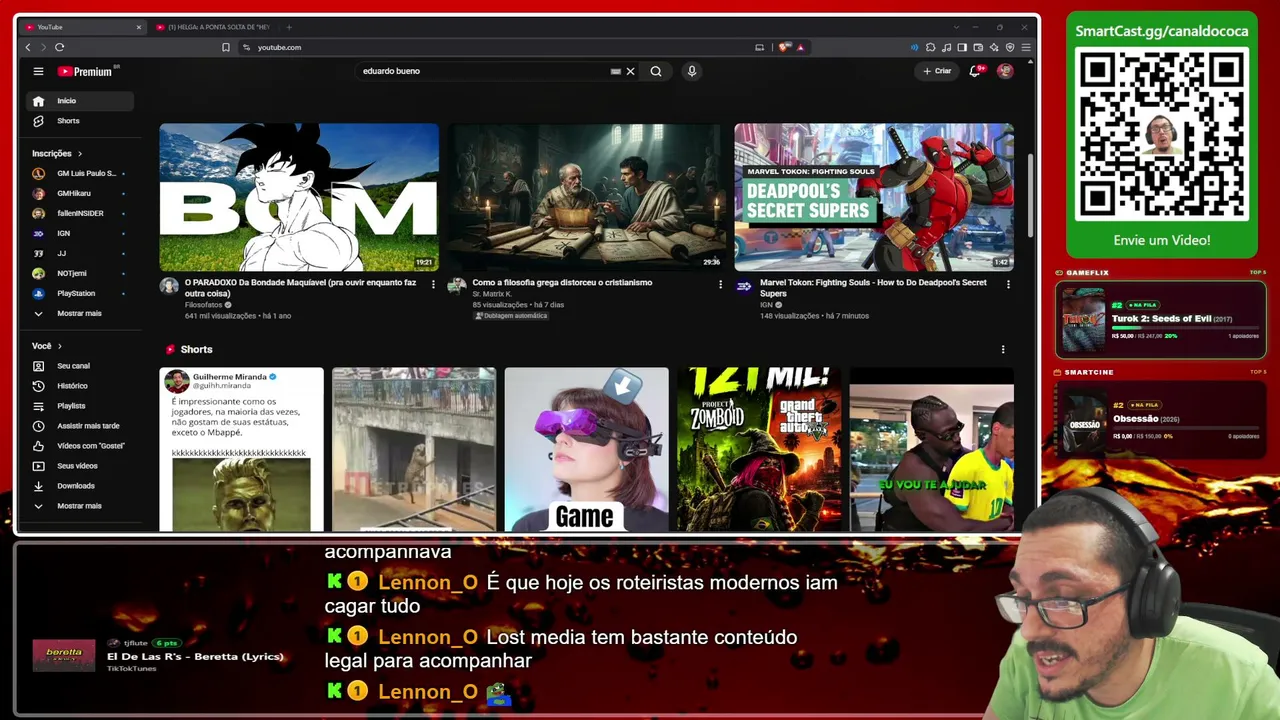Click the magnifier search button
The image size is (1280, 720).
[x=656, y=71]
